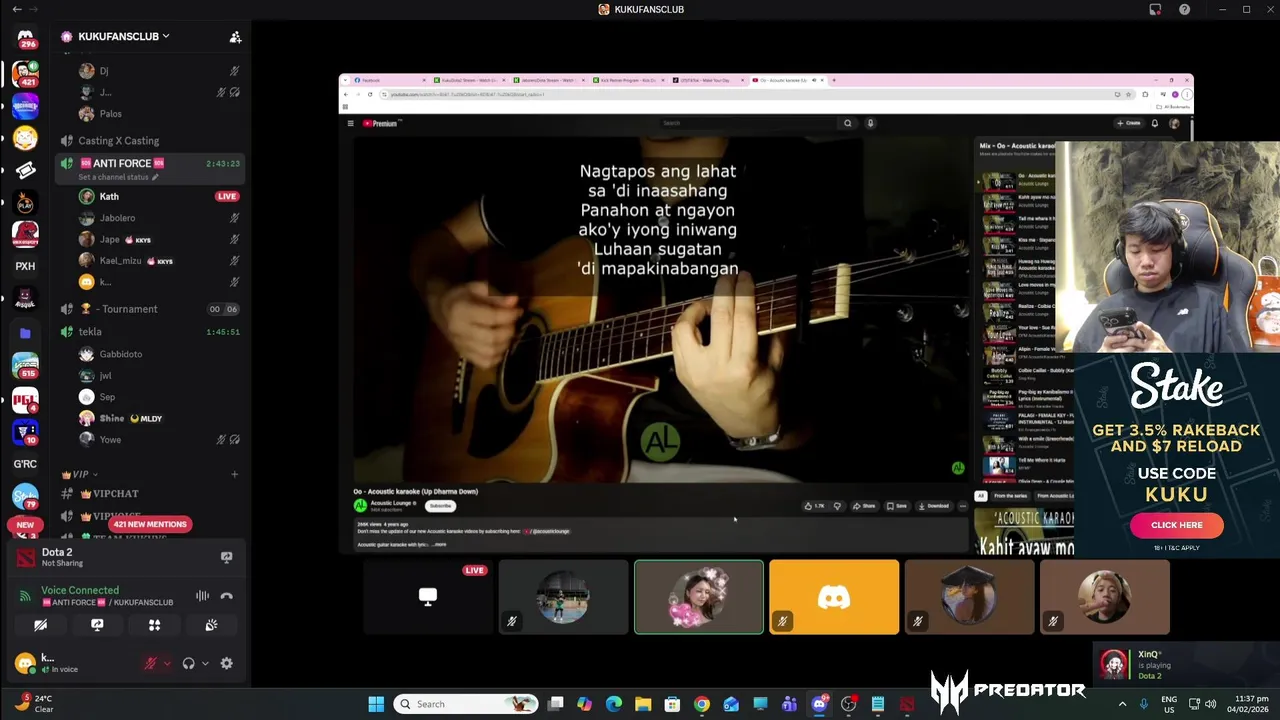Open the input device dropdown next to the mic
The height and width of the screenshot is (720, 1280).
click(167, 663)
